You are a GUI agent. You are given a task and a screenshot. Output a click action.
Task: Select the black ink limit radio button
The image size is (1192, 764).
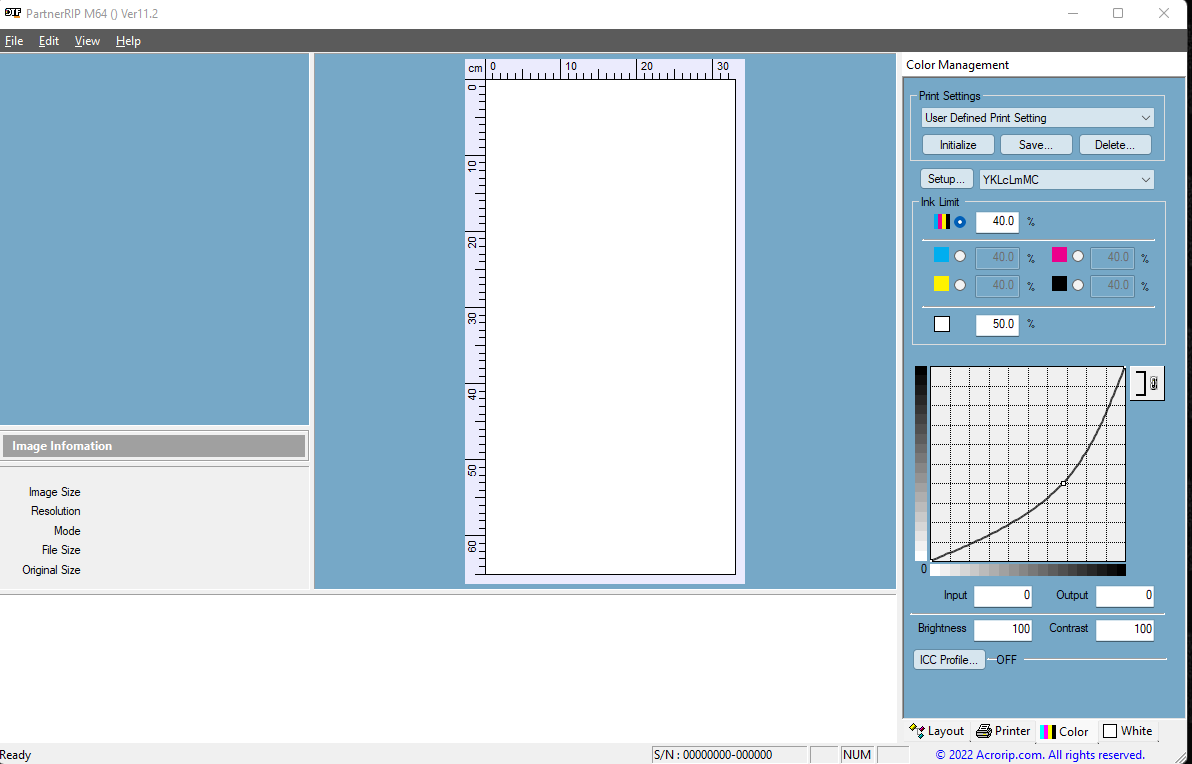click(1078, 285)
